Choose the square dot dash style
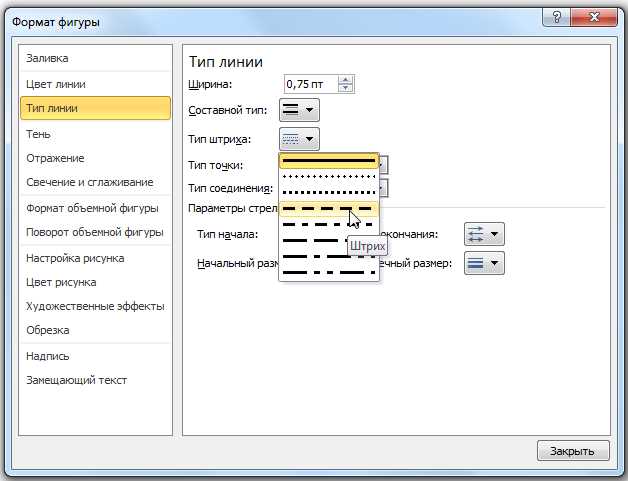628x481 pixels. pos(329,193)
